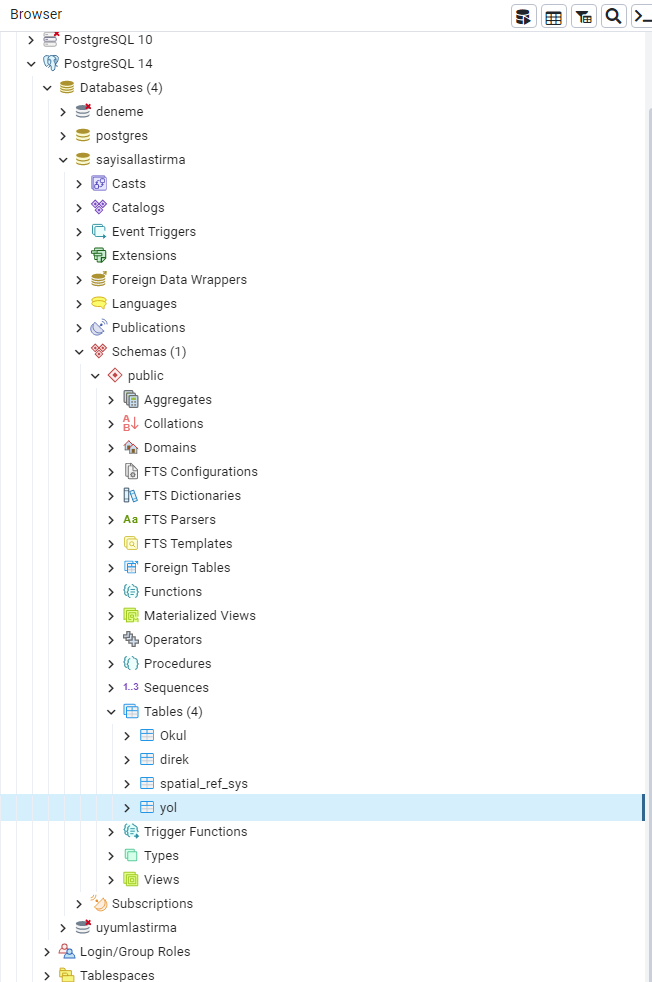The height and width of the screenshot is (982, 652).
Task: Click the Domains house icon
Action: 131,448
